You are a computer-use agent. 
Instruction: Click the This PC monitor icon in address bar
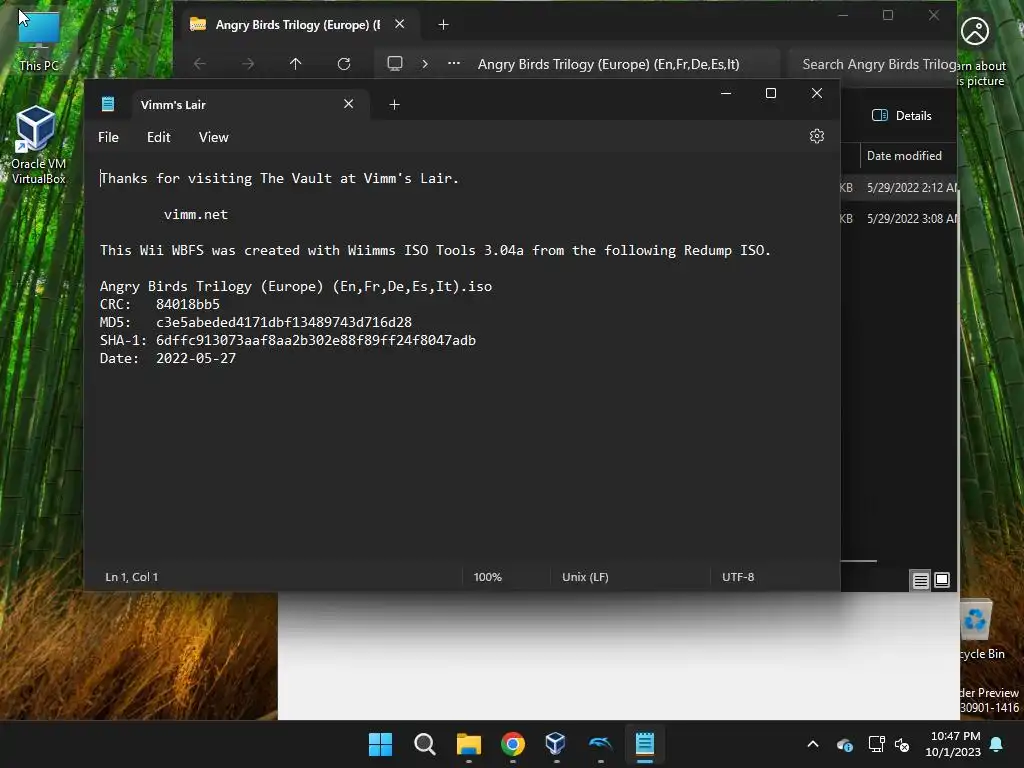pos(394,63)
